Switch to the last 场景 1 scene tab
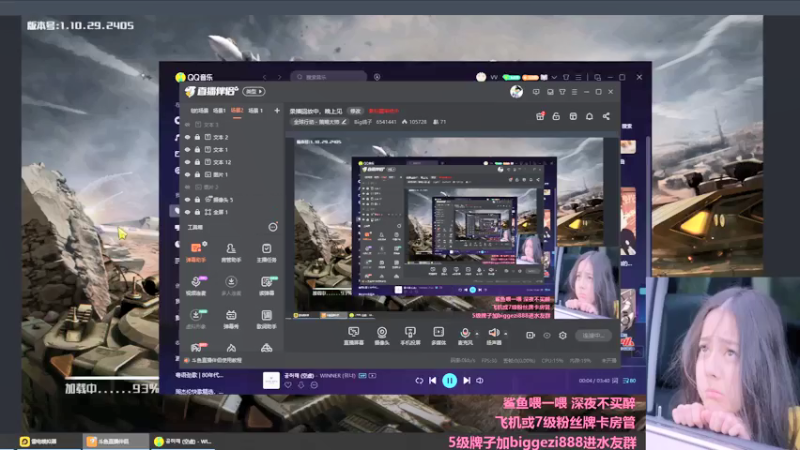This screenshot has height=450, width=800. (255, 111)
